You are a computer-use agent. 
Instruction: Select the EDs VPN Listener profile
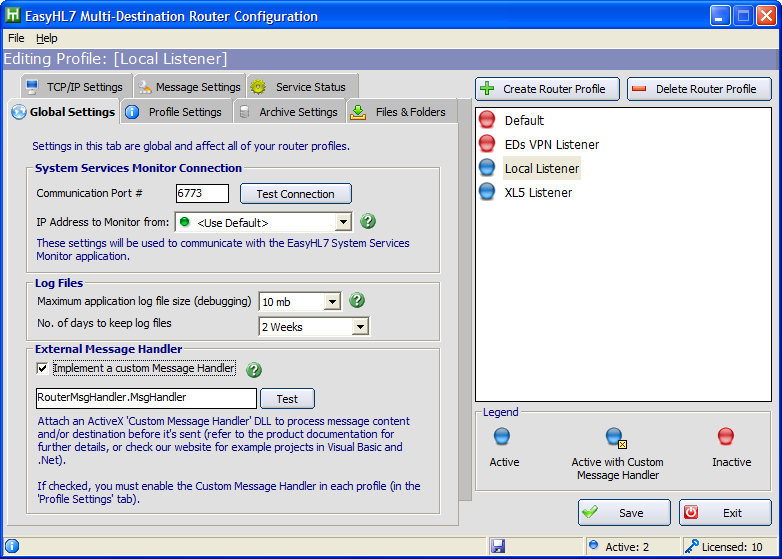552,144
